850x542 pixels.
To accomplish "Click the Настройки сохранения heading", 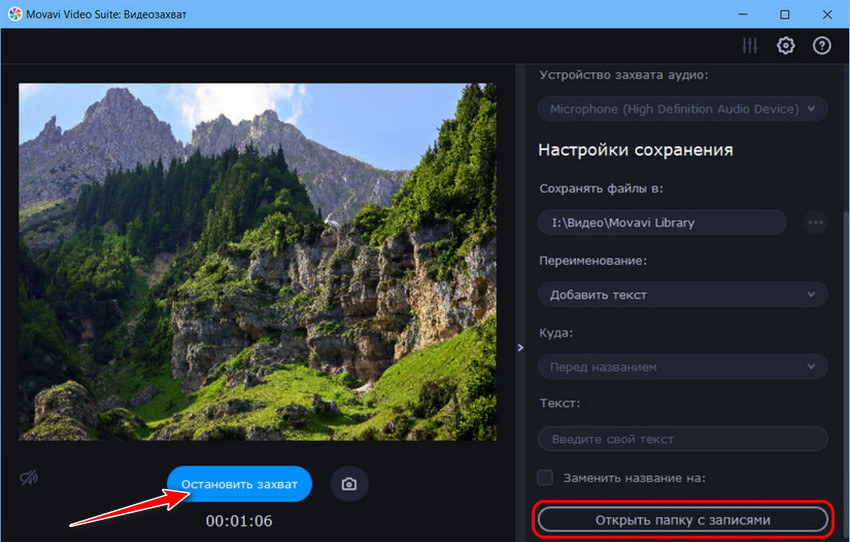I will (635, 150).
